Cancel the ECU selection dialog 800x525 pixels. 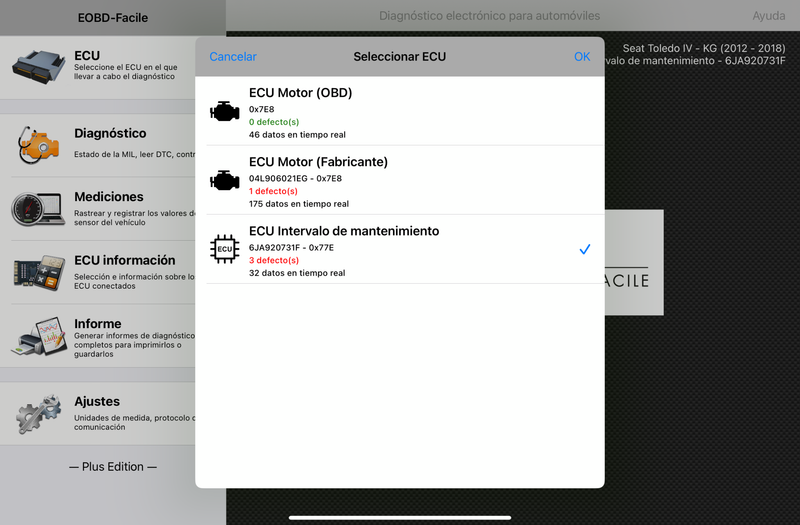click(x=233, y=57)
